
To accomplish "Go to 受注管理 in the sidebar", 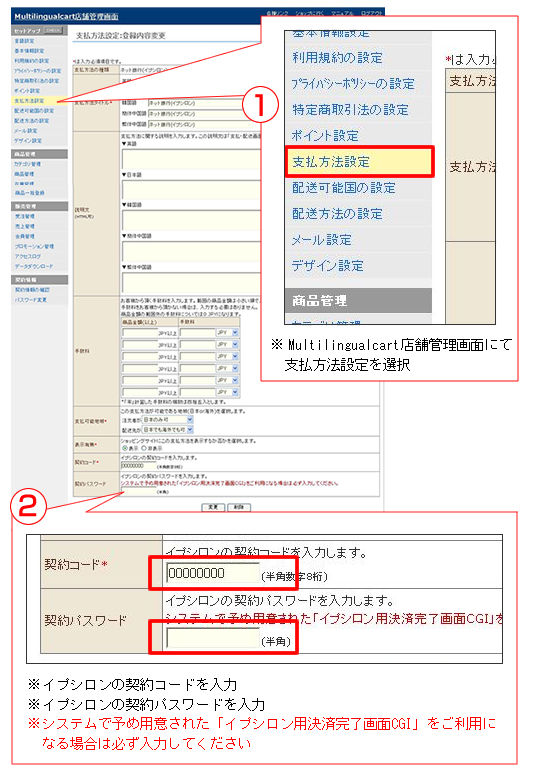I will pos(25,216).
